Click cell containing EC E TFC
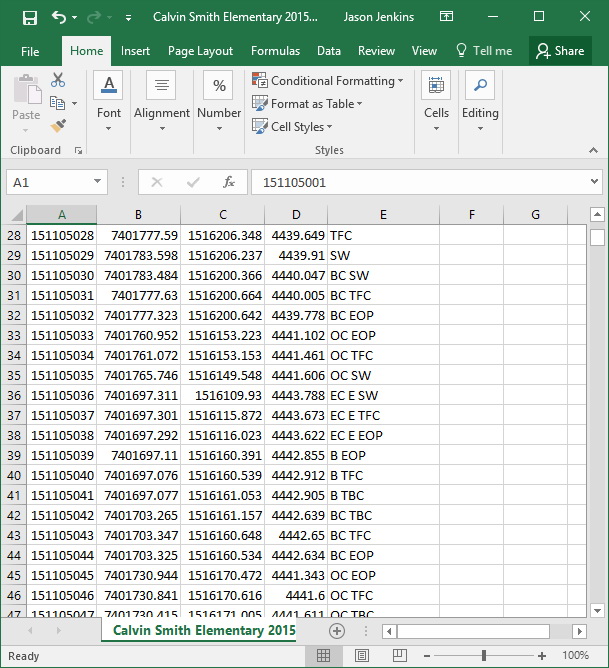The height and width of the screenshot is (668, 609). point(383,415)
